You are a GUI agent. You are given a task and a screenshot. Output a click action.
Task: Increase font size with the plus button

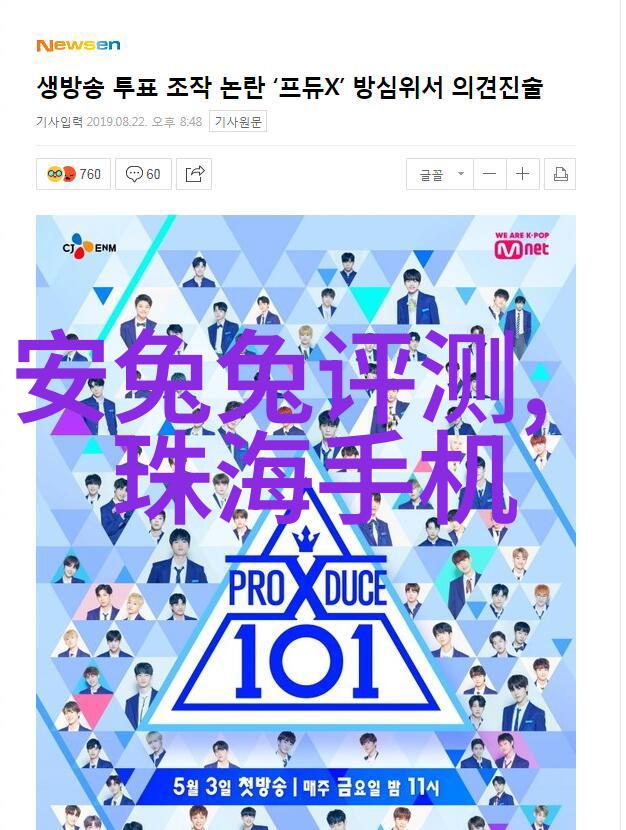click(523, 174)
